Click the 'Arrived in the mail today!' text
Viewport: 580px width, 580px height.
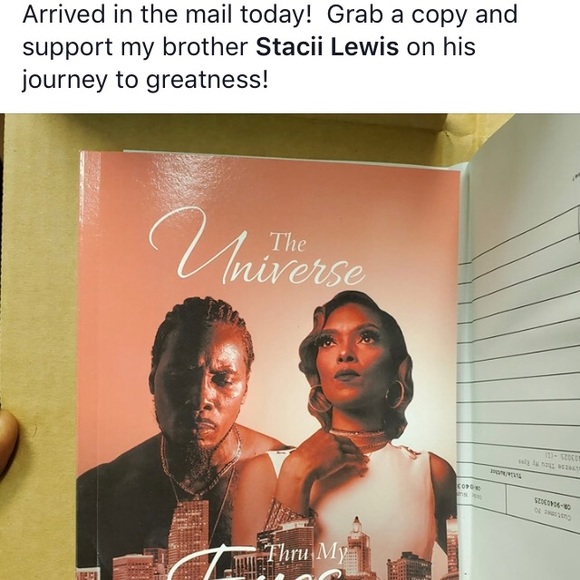[167, 14]
